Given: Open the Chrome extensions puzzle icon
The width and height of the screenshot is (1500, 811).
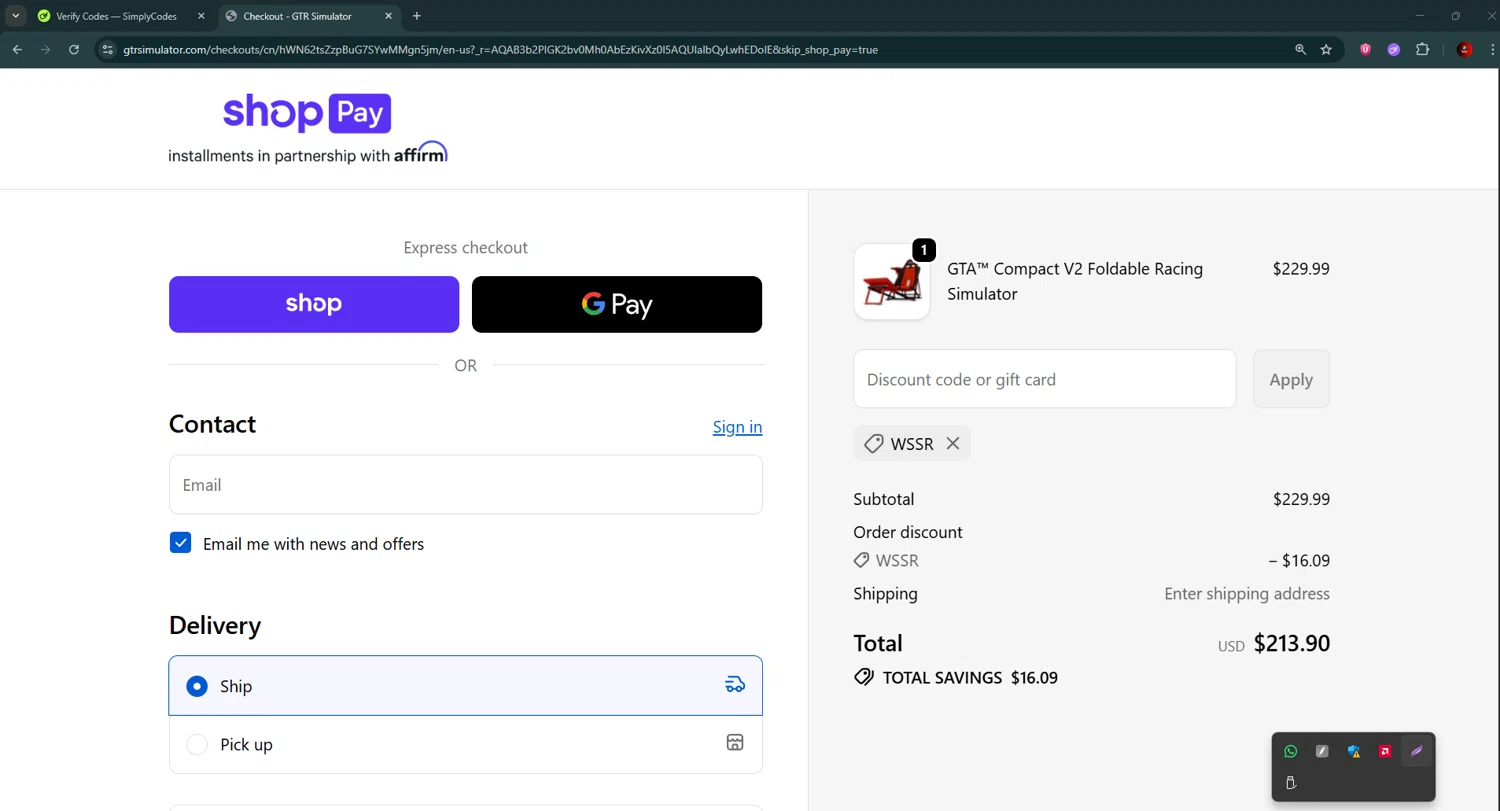Looking at the screenshot, I should [x=1422, y=49].
